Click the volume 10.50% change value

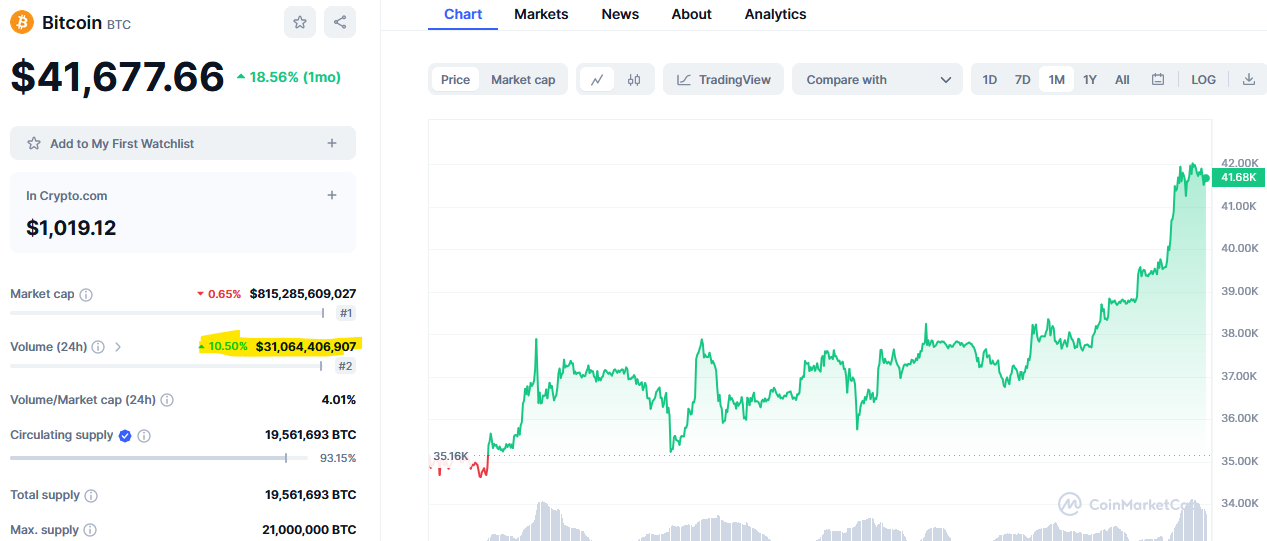click(x=224, y=346)
